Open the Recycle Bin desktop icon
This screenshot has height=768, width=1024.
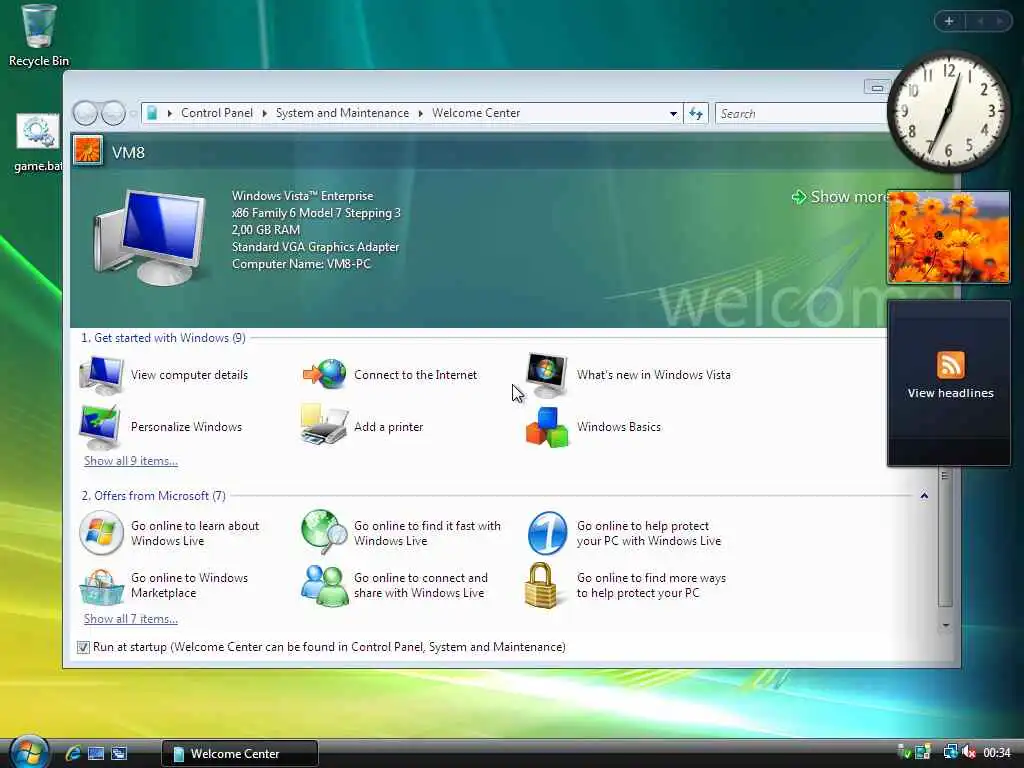click(38, 36)
